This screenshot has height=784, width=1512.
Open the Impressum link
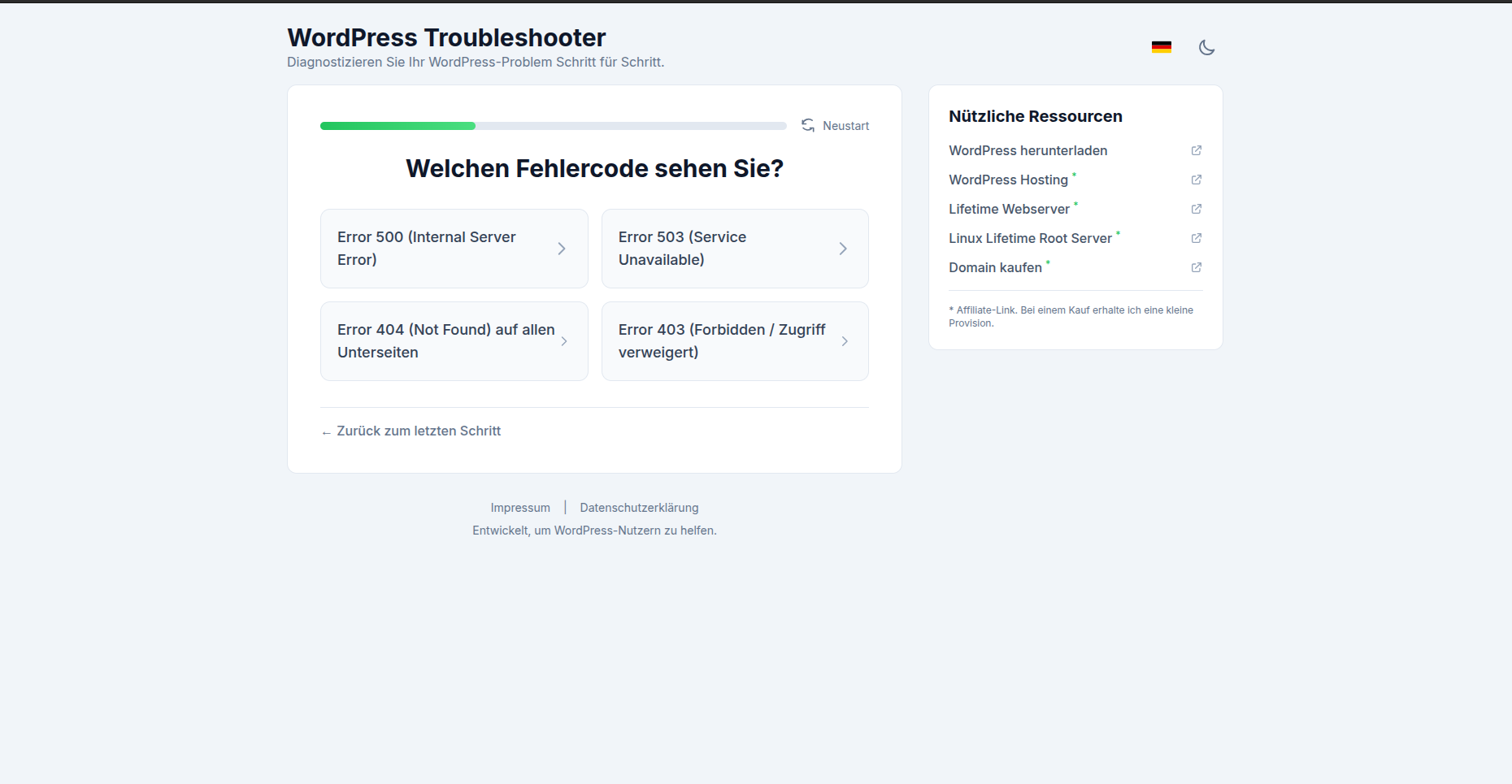click(519, 507)
